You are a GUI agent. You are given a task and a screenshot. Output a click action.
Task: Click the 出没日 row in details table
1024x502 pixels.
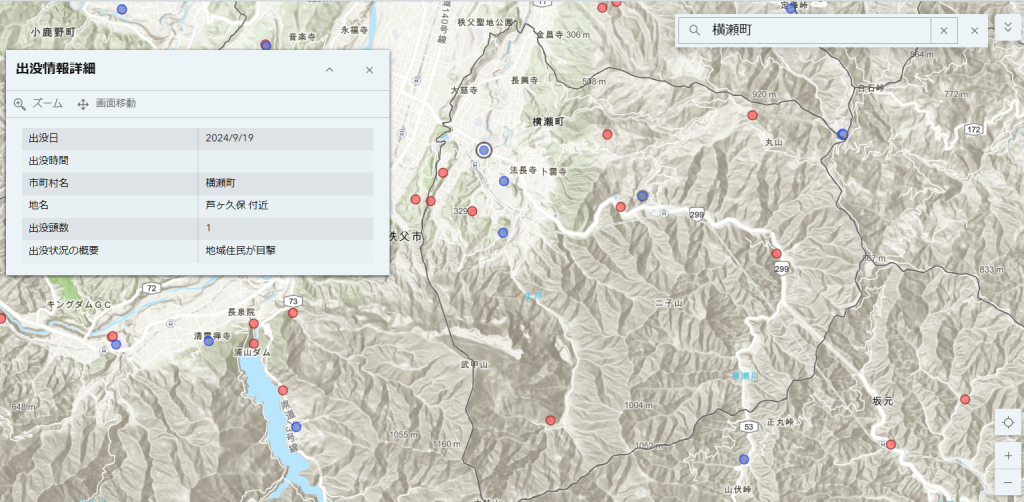198,138
